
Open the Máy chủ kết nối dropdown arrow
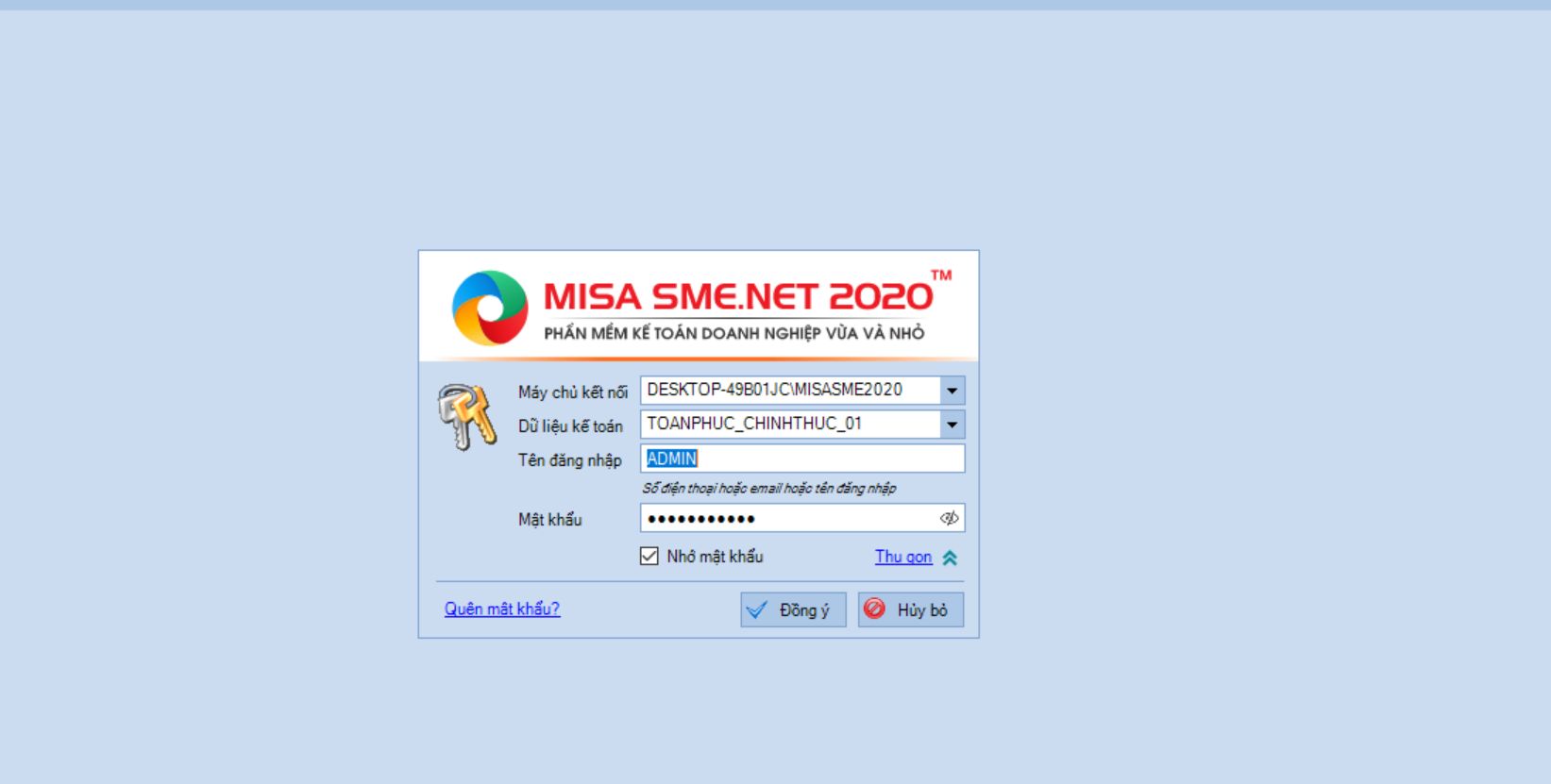click(x=952, y=391)
